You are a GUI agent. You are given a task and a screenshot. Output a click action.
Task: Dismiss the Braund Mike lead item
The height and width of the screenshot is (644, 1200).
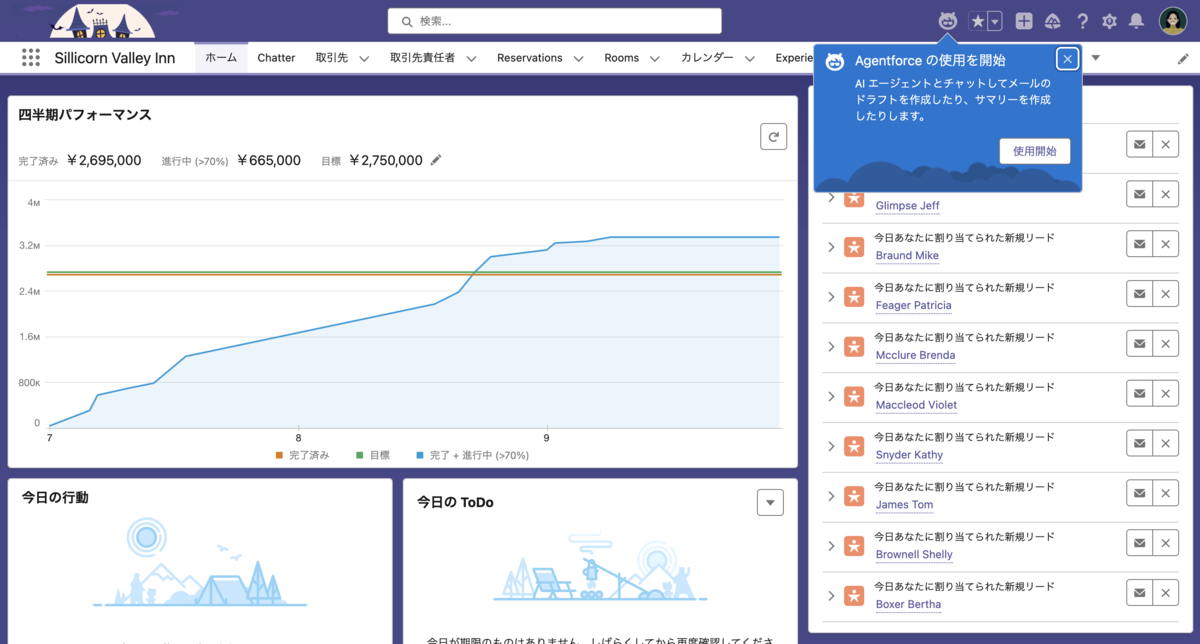coord(1165,244)
